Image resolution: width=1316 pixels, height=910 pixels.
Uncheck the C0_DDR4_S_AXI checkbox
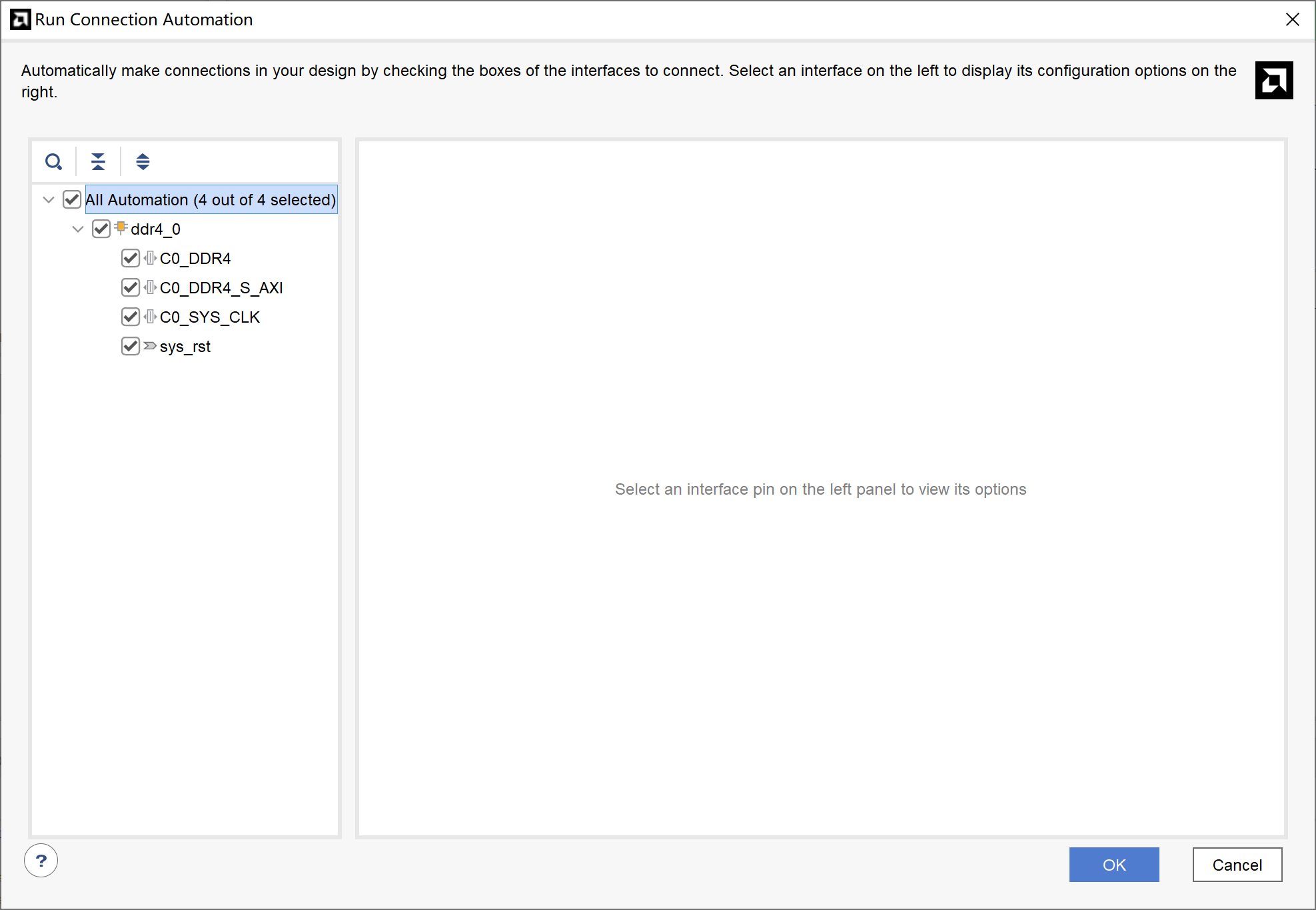[131, 287]
